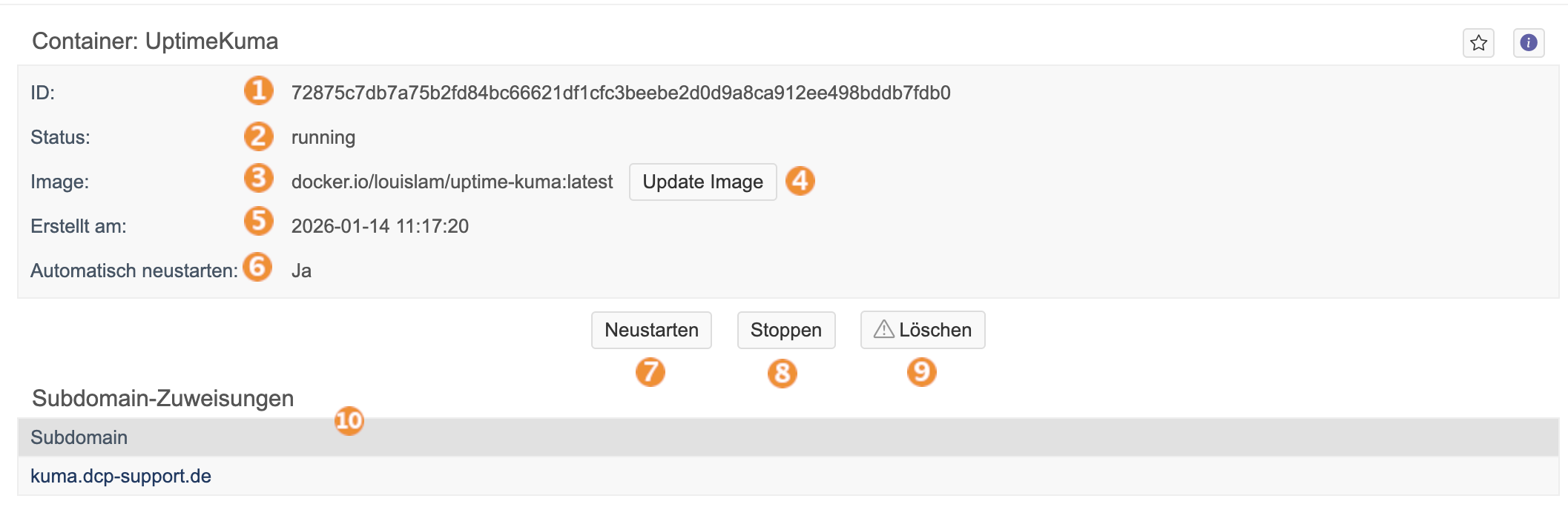Select marker 10 above the Subdomain table
Image resolution: width=1568 pixels, height=507 pixels.
point(348,420)
